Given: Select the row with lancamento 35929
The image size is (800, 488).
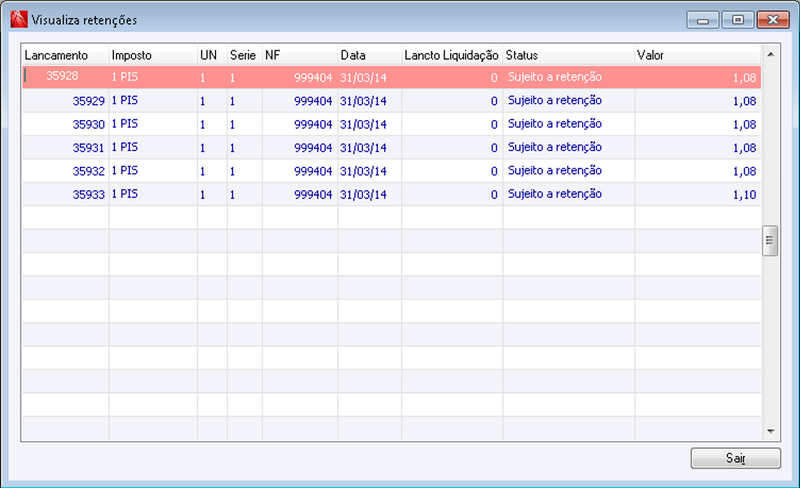Looking at the screenshot, I should pos(391,101).
